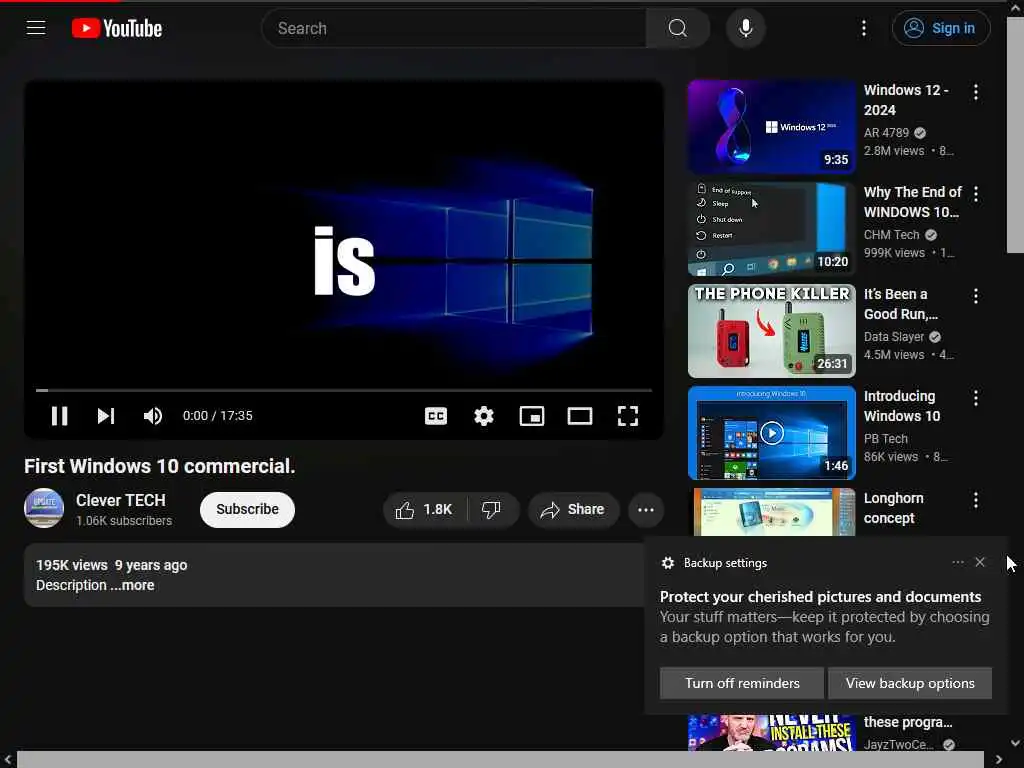Click the video title First Windows 10 commercial.

[x=159, y=466]
